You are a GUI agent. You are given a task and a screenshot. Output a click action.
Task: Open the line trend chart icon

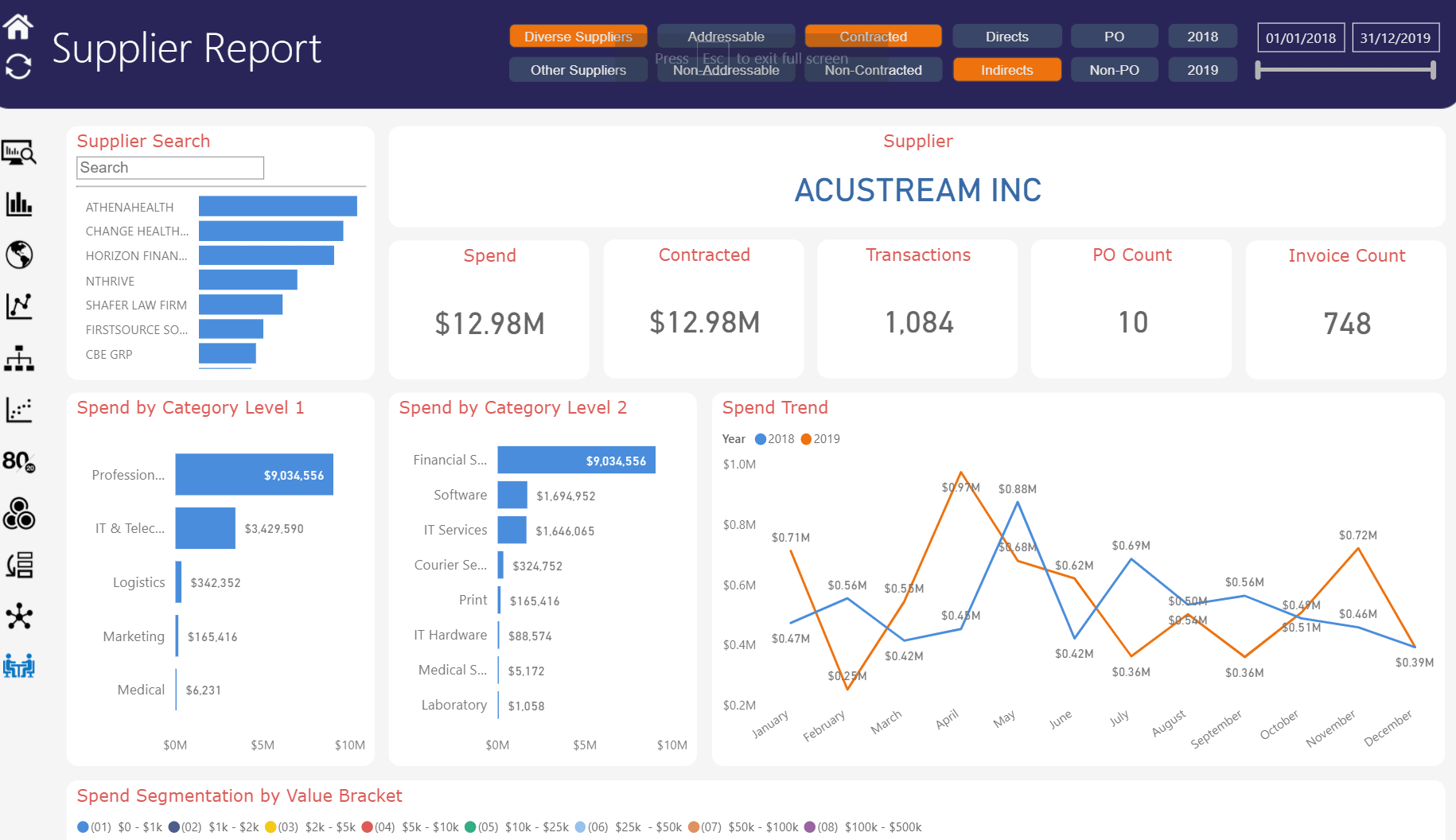[x=19, y=306]
